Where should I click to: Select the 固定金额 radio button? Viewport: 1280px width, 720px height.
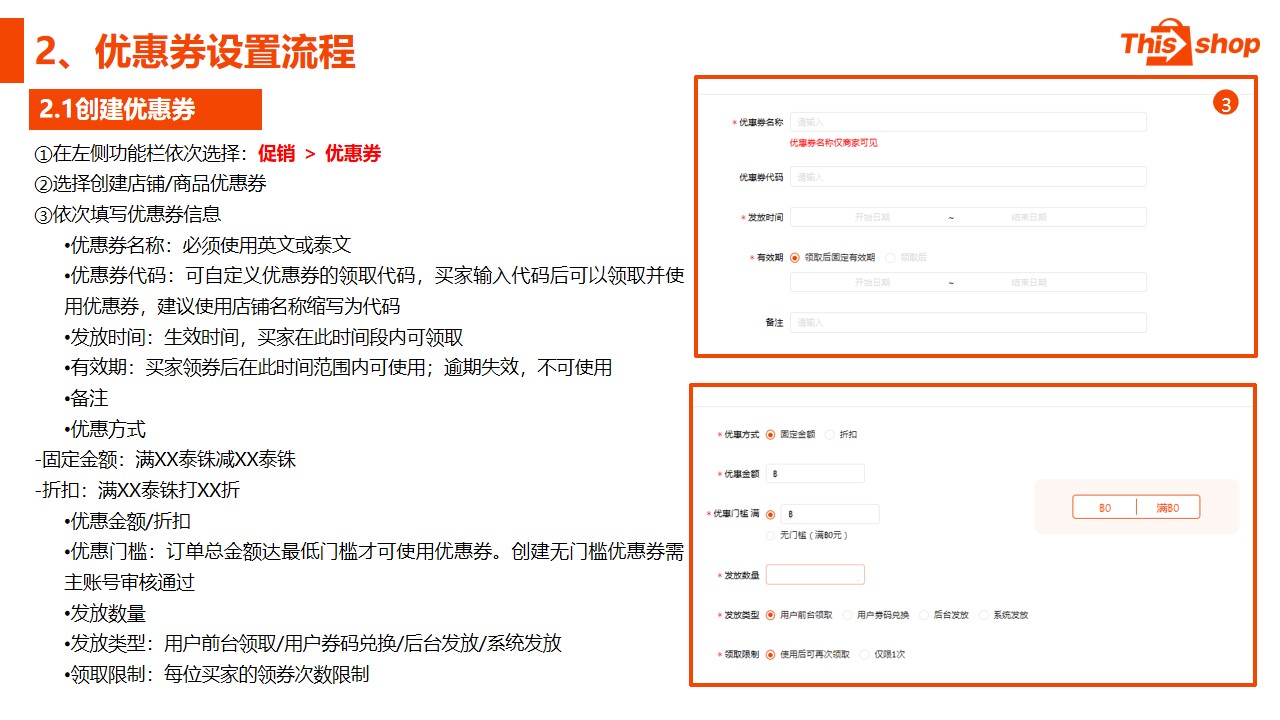click(770, 435)
